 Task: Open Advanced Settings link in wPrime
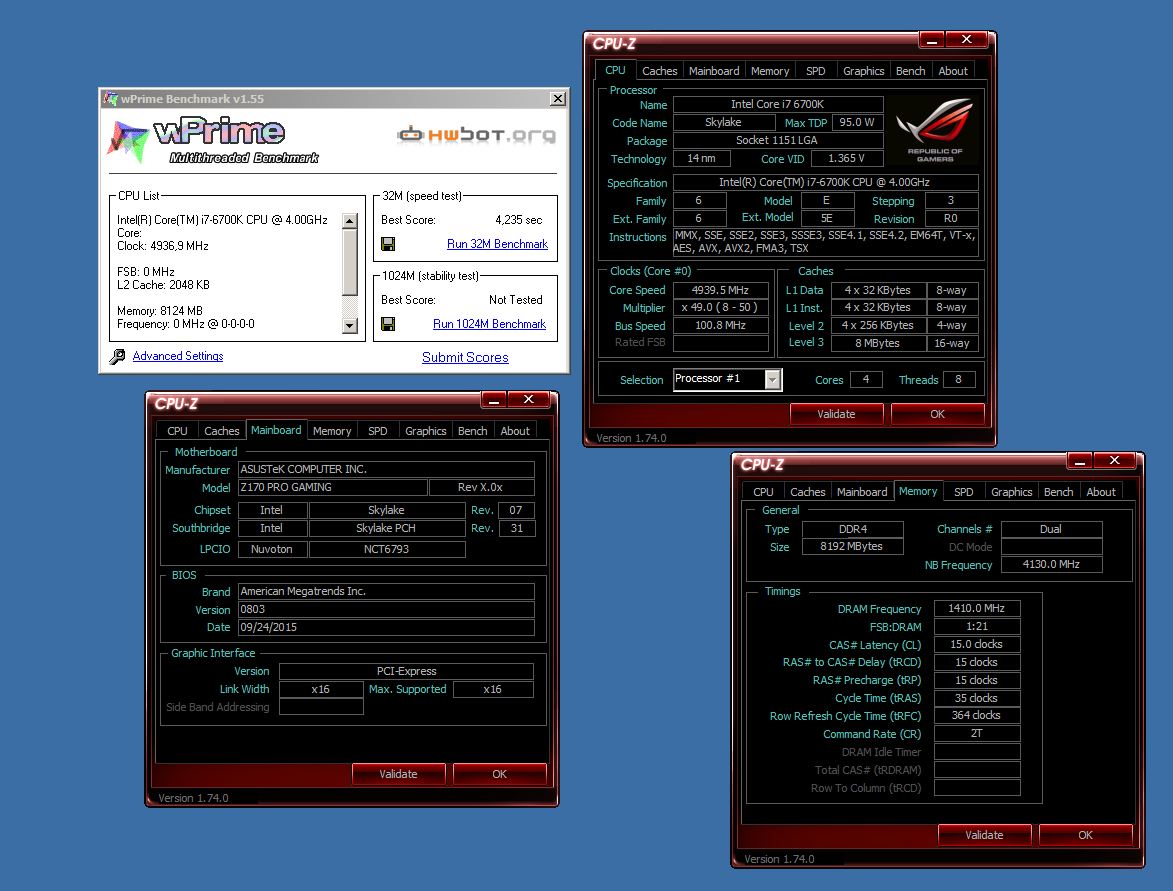178,356
